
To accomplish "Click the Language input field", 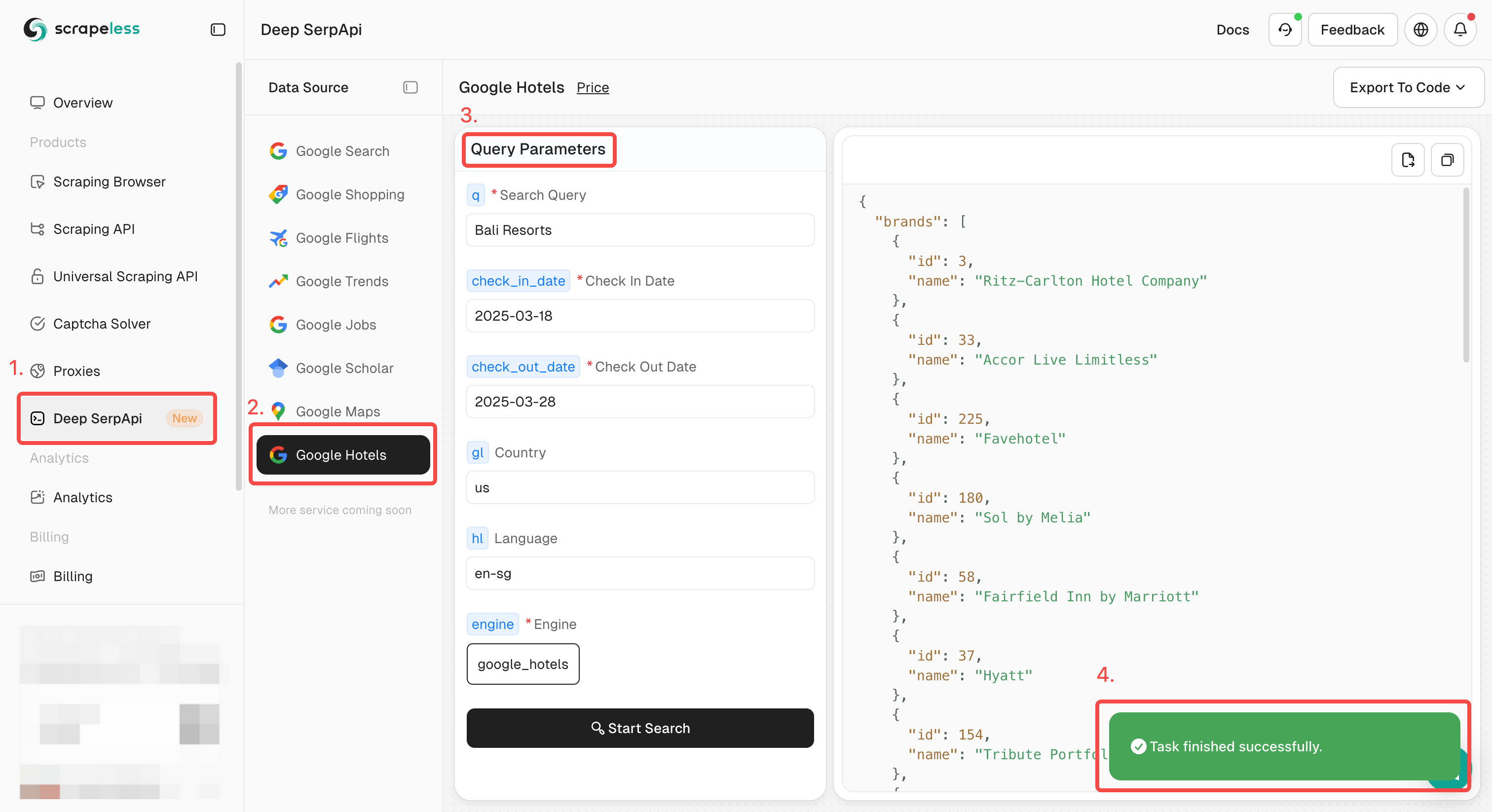I will (x=640, y=573).
